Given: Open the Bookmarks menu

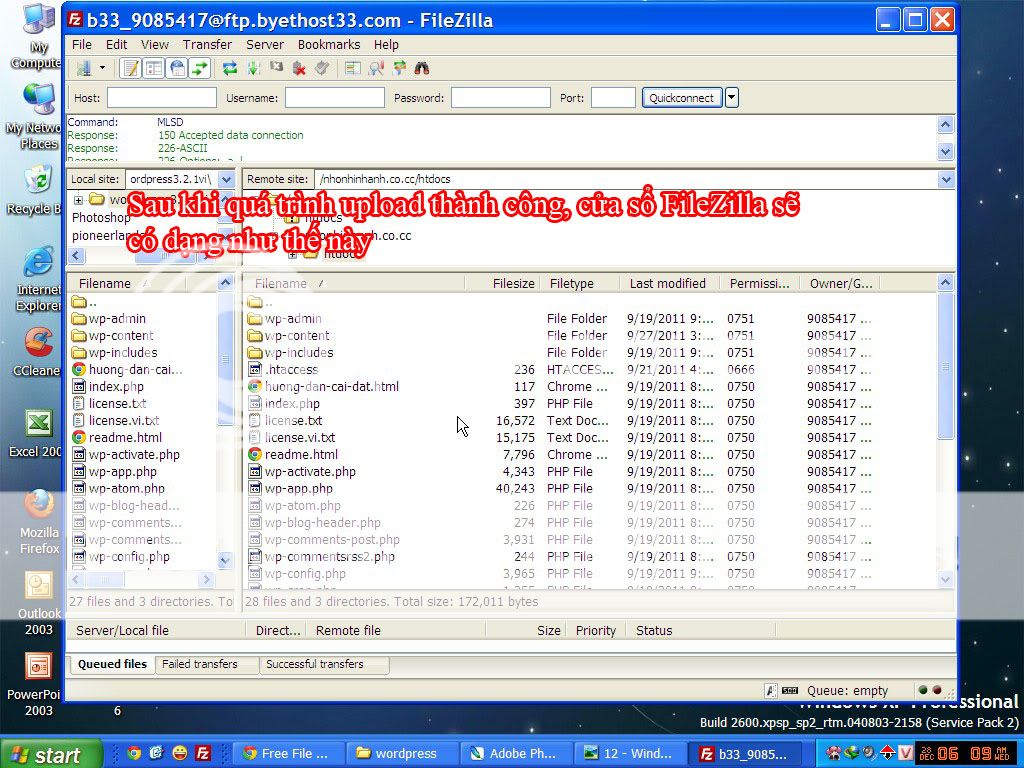Looking at the screenshot, I should coord(328,44).
